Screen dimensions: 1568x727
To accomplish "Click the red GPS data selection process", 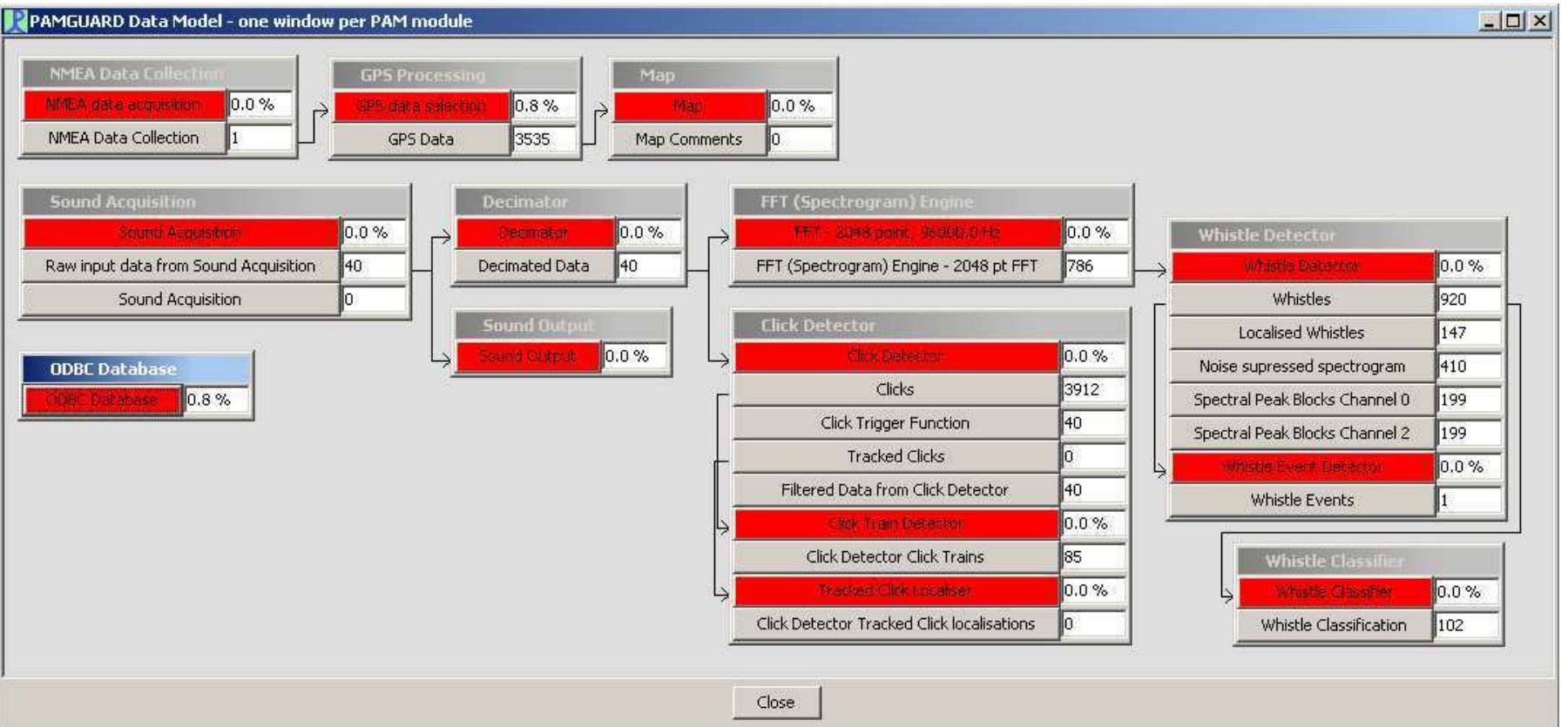I will (421, 105).
